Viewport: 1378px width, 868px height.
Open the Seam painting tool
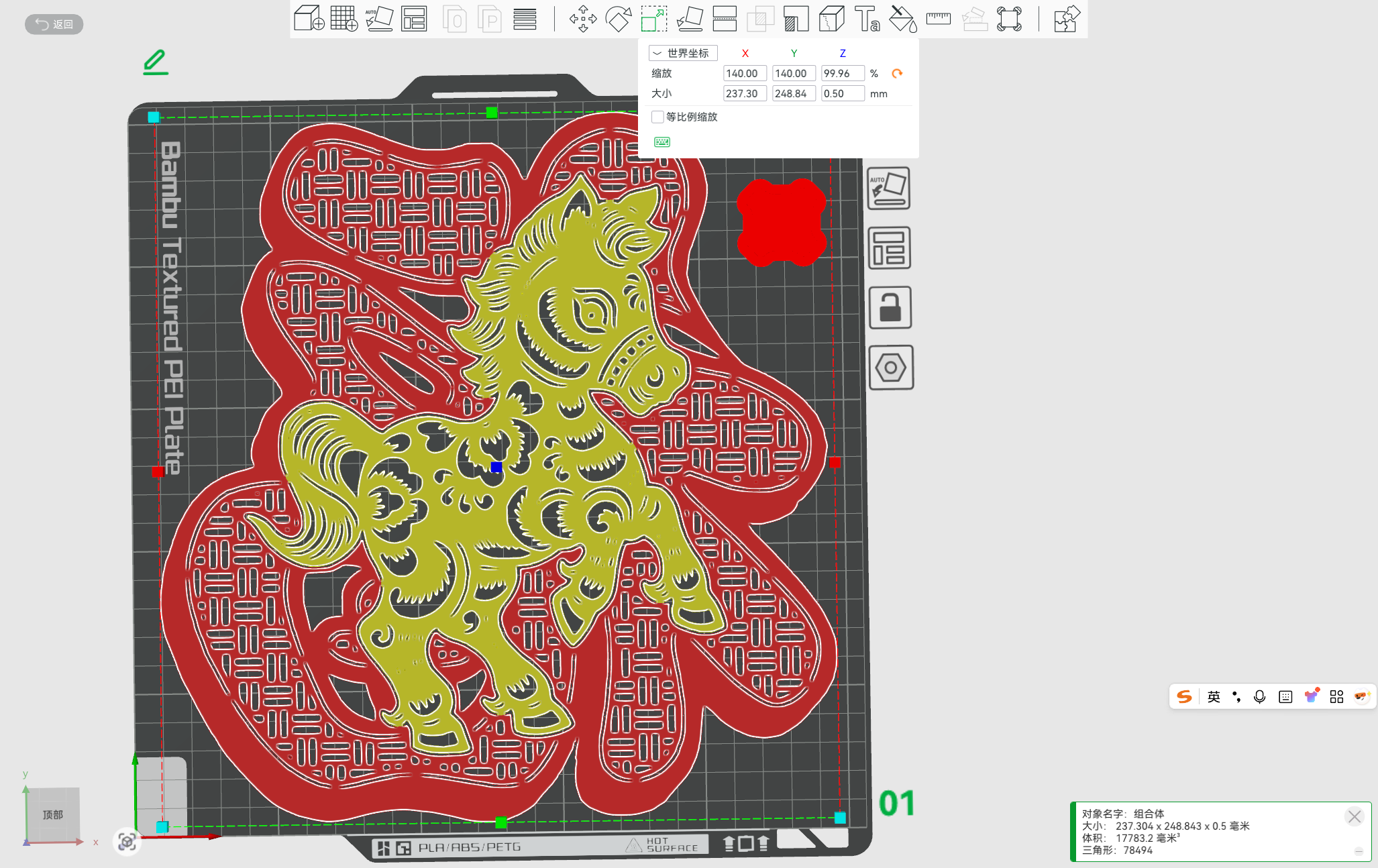831,19
